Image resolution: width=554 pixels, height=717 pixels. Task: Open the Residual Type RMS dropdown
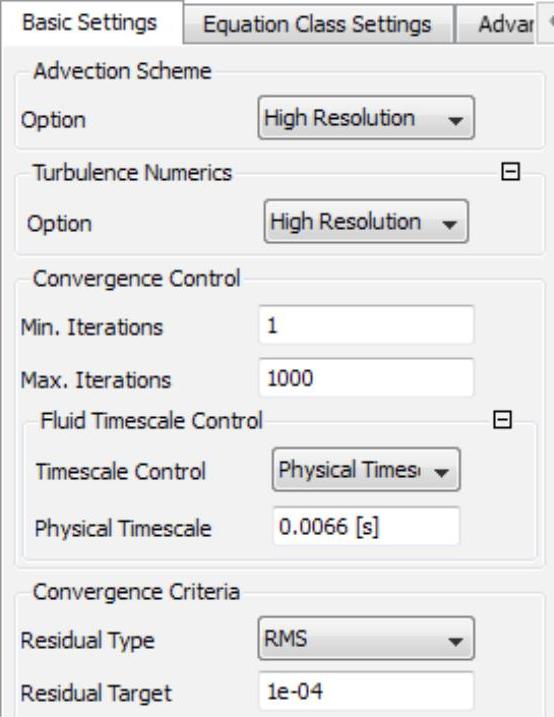[366, 638]
